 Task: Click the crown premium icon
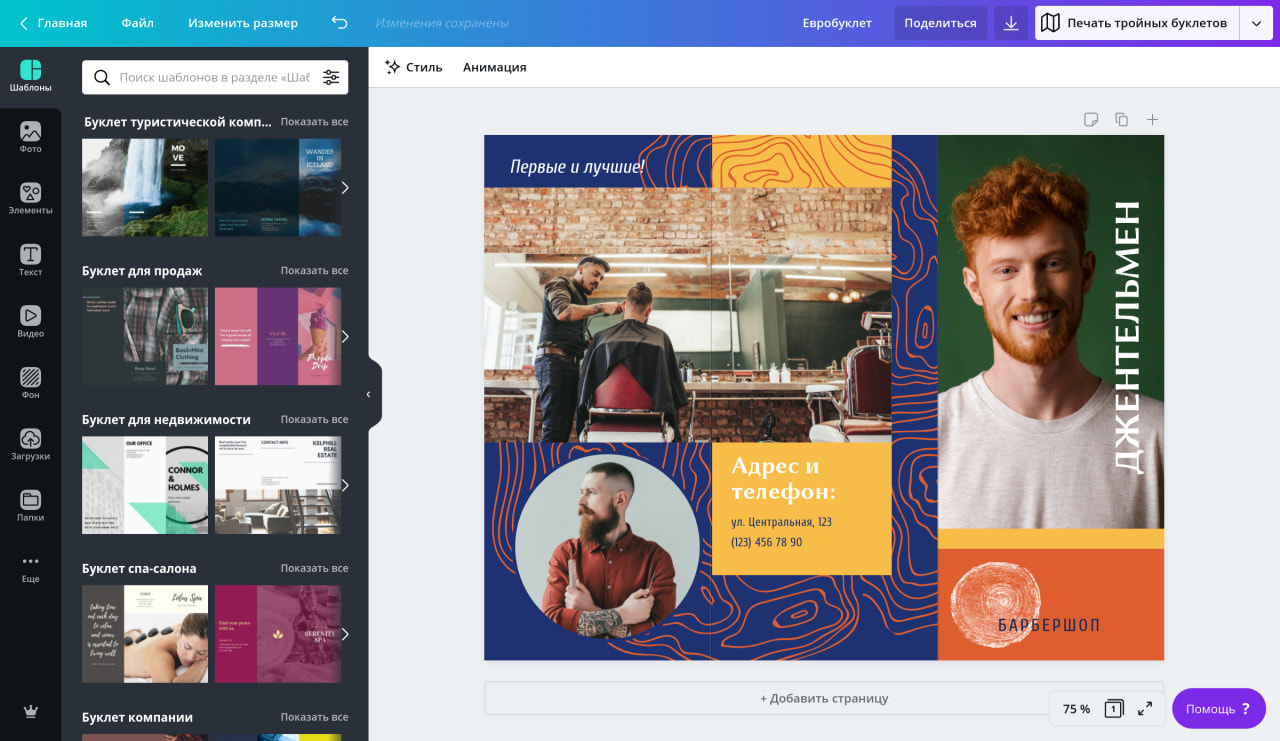[x=30, y=711]
